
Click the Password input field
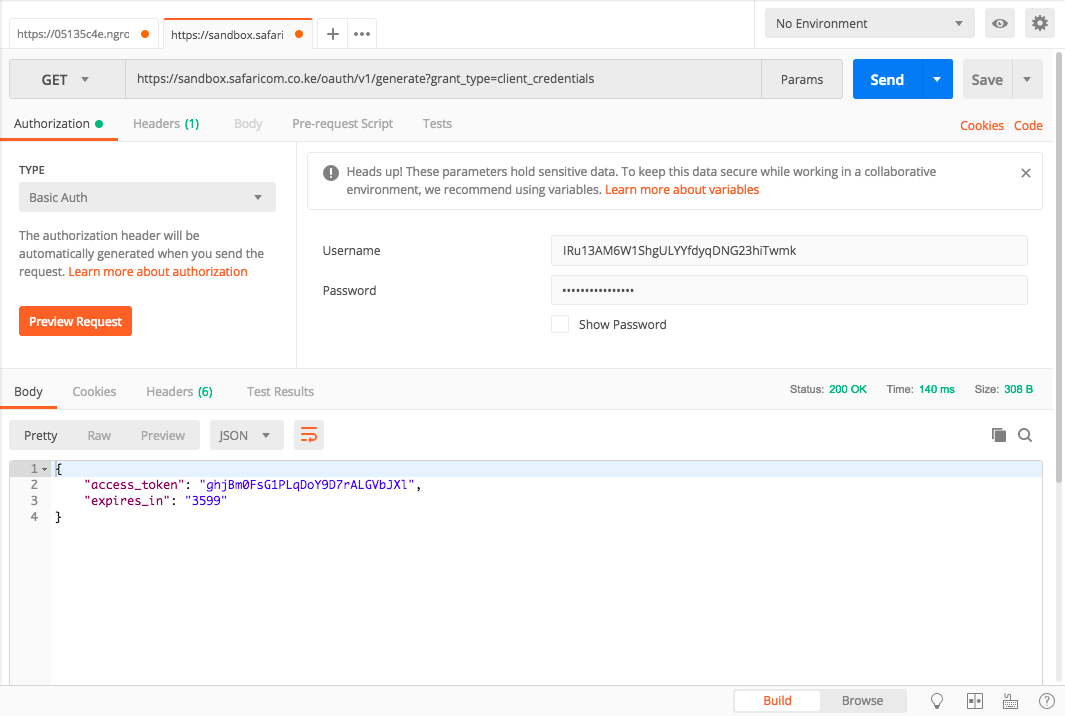point(789,290)
